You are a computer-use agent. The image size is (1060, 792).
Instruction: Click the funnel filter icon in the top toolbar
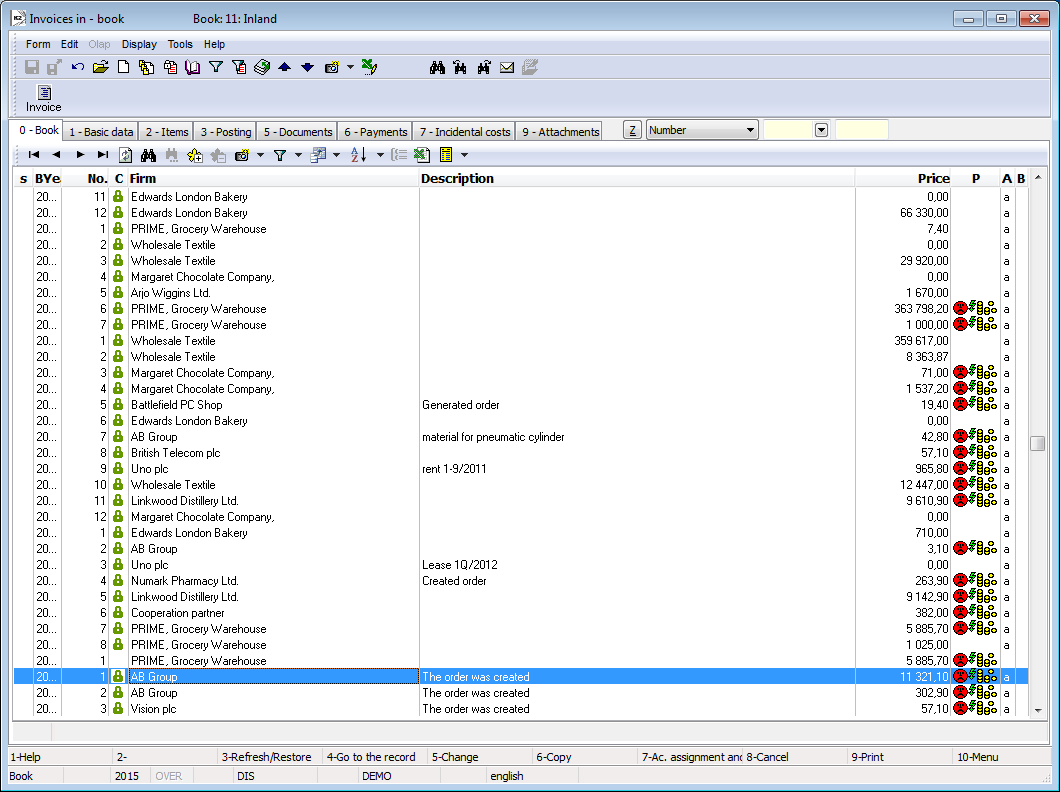pos(216,67)
